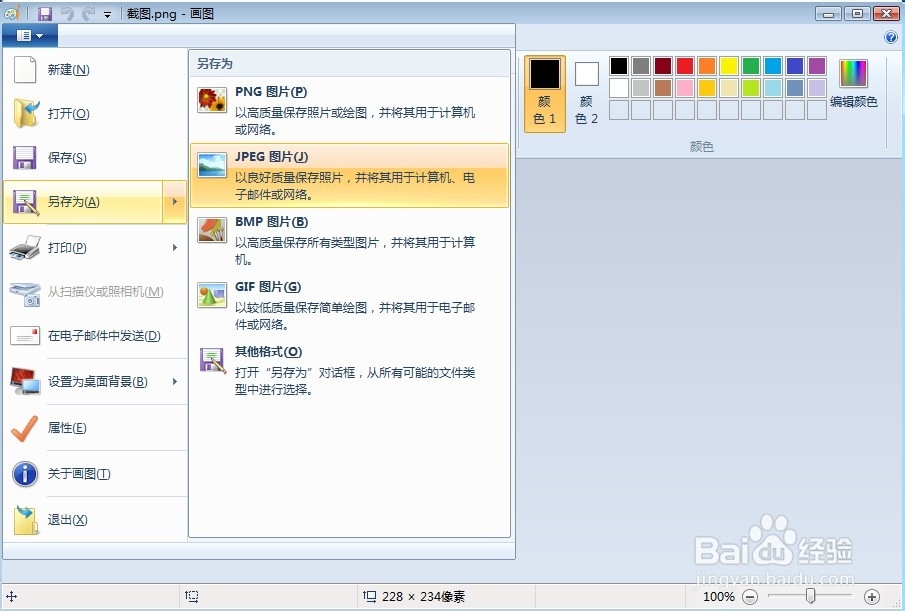Click the Save icon on the quick access toolbar
Screen dimensions: 905x611
click(x=44, y=13)
